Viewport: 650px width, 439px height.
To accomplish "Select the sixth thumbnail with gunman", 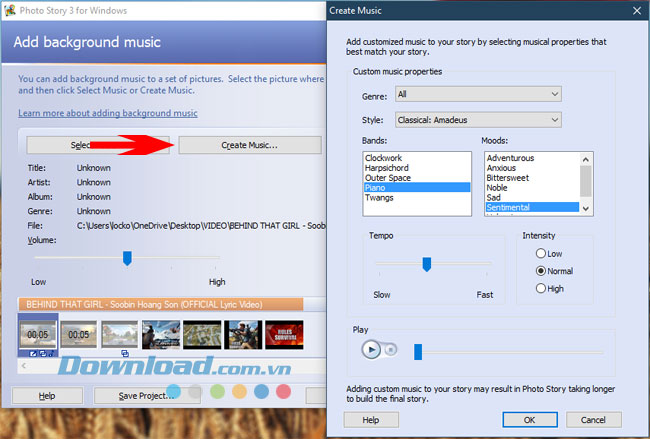I will 243,334.
